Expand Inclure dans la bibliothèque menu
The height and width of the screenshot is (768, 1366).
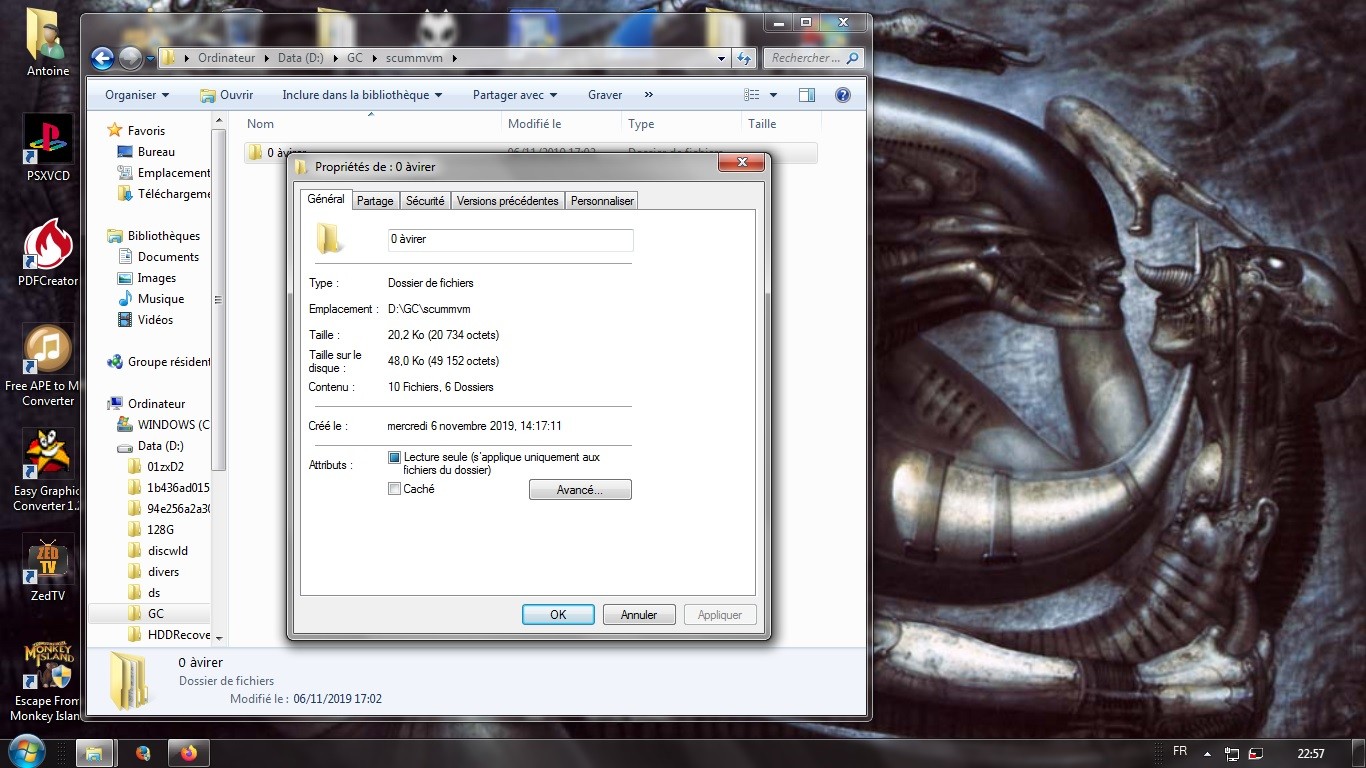[x=362, y=95]
